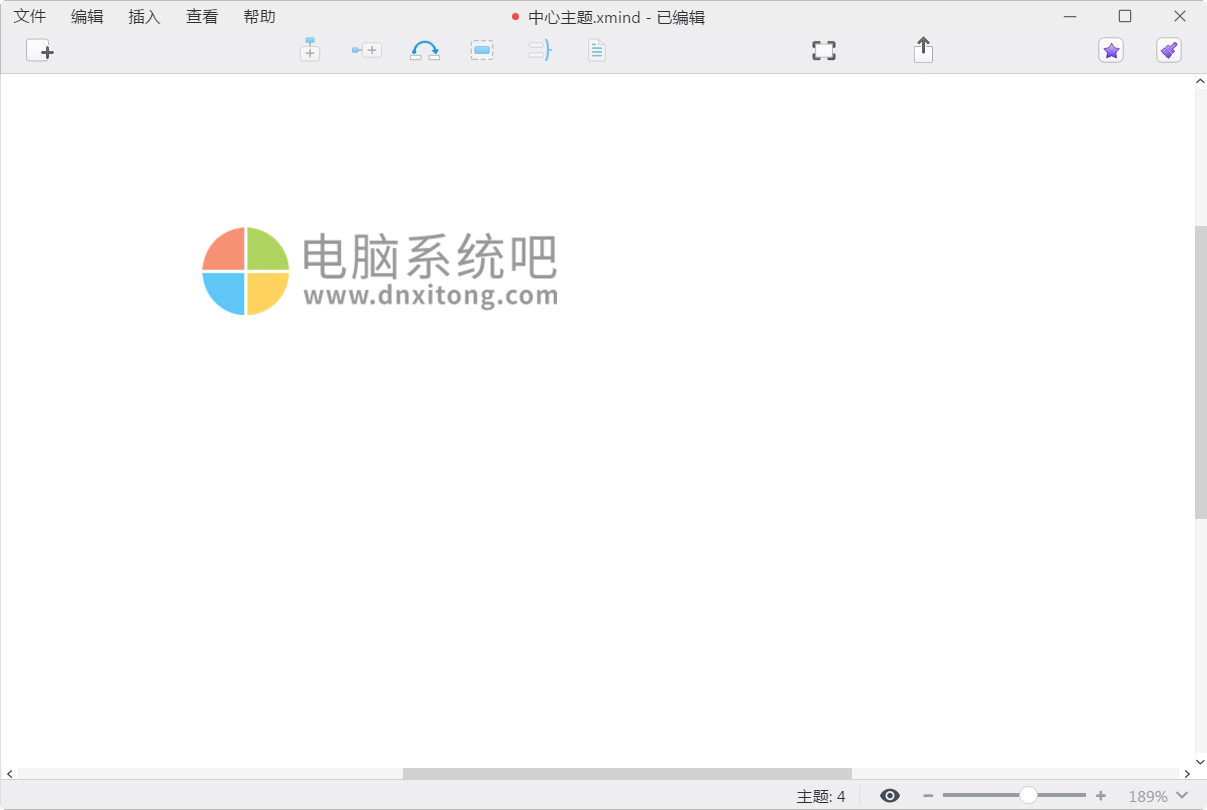The height and width of the screenshot is (810, 1207).
Task: Enter full-screen ZEN mode
Action: click(823, 50)
